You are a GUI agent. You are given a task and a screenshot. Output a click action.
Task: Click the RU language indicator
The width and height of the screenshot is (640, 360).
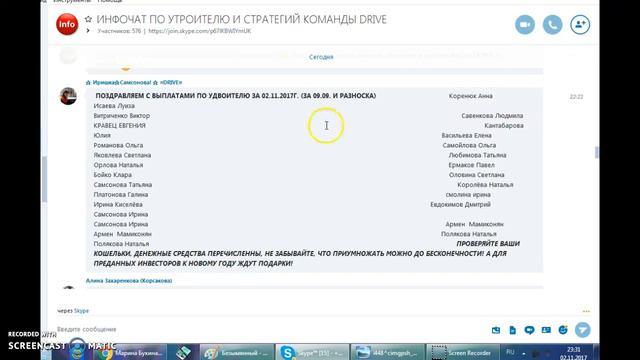point(510,352)
